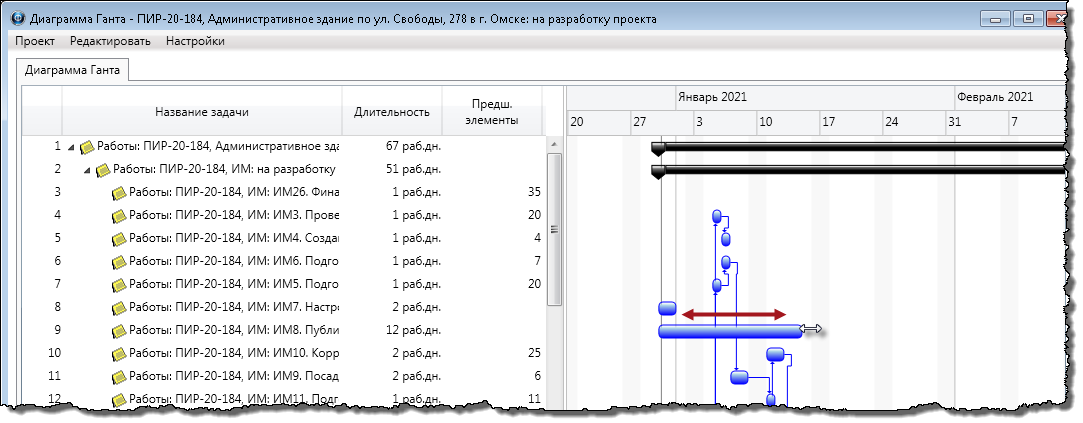Click the task icon in row 10 (ИМ10)

click(119, 353)
